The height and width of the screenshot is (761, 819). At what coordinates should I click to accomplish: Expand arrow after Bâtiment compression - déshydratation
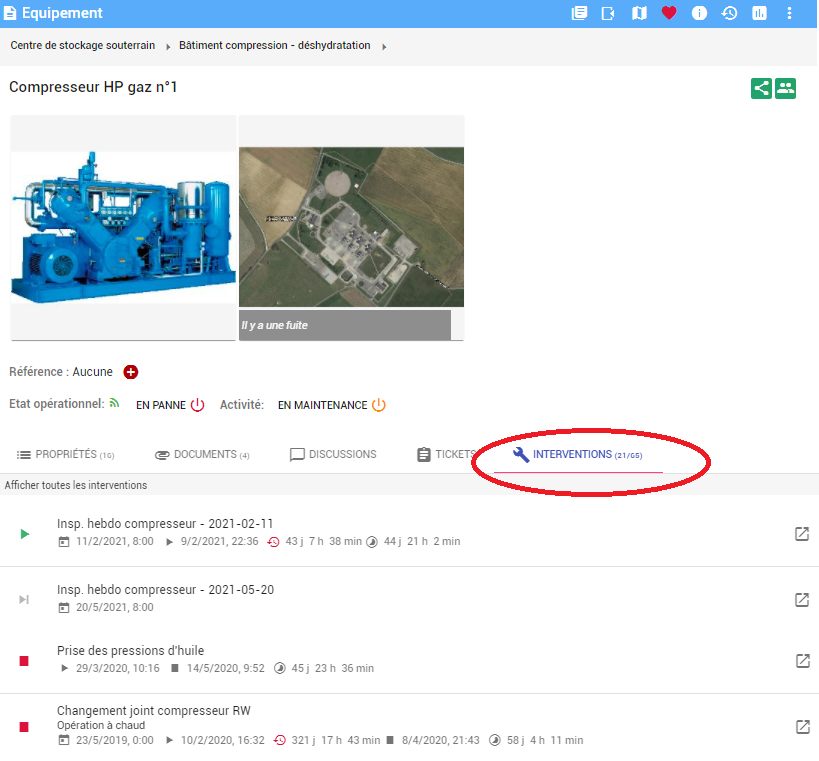[x=384, y=46]
